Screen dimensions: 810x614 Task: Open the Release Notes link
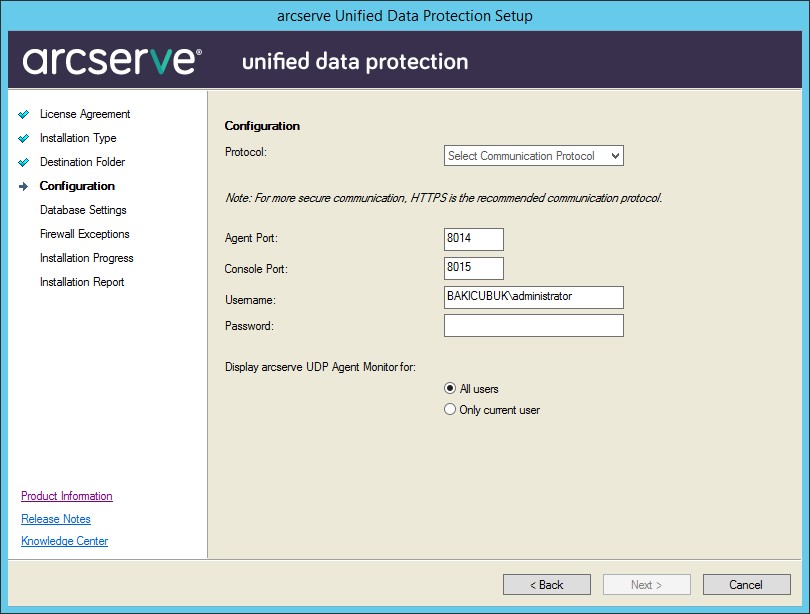(x=56, y=518)
